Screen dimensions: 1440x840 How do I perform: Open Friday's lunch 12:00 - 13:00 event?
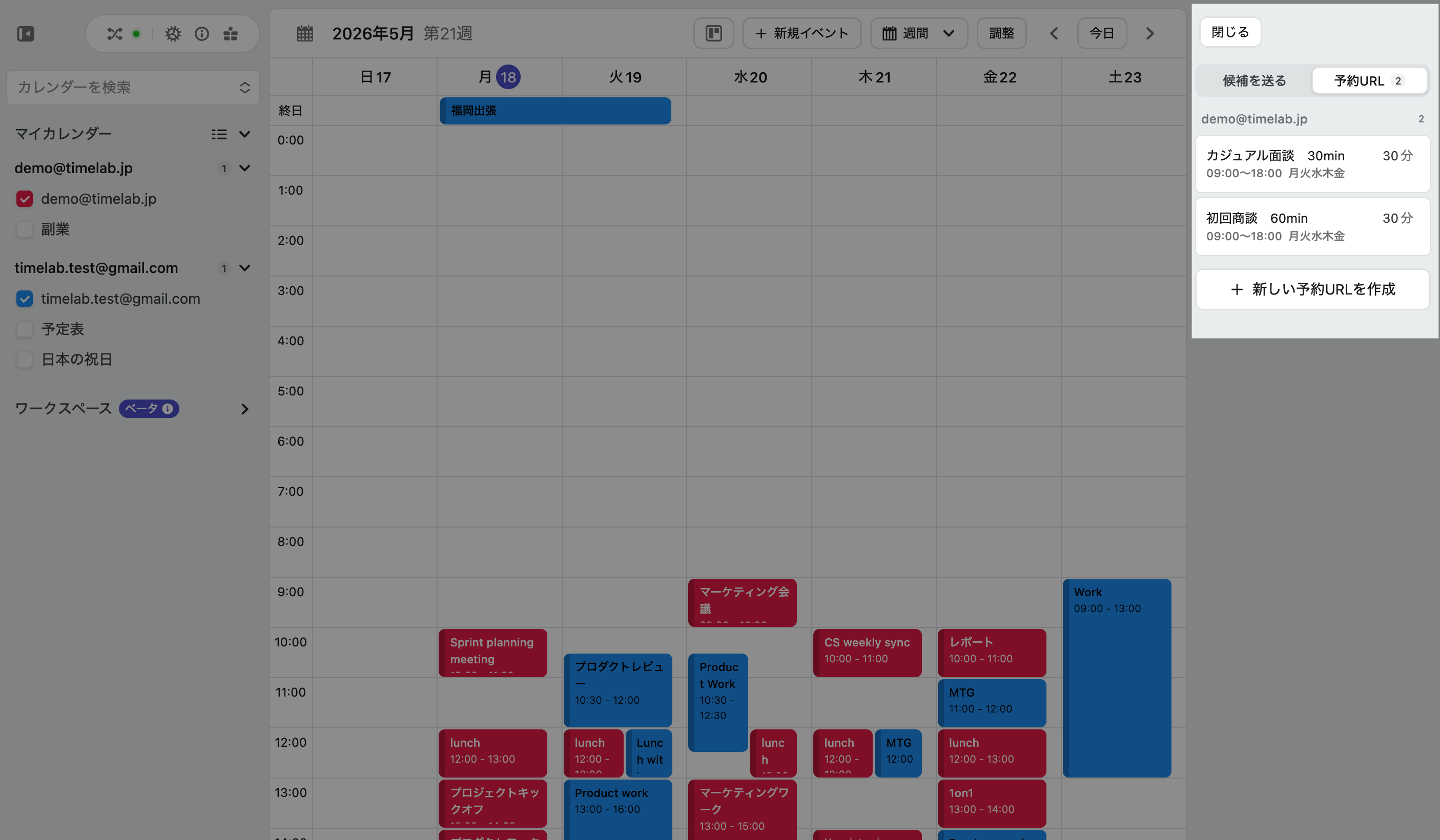pyautogui.click(x=992, y=753)
